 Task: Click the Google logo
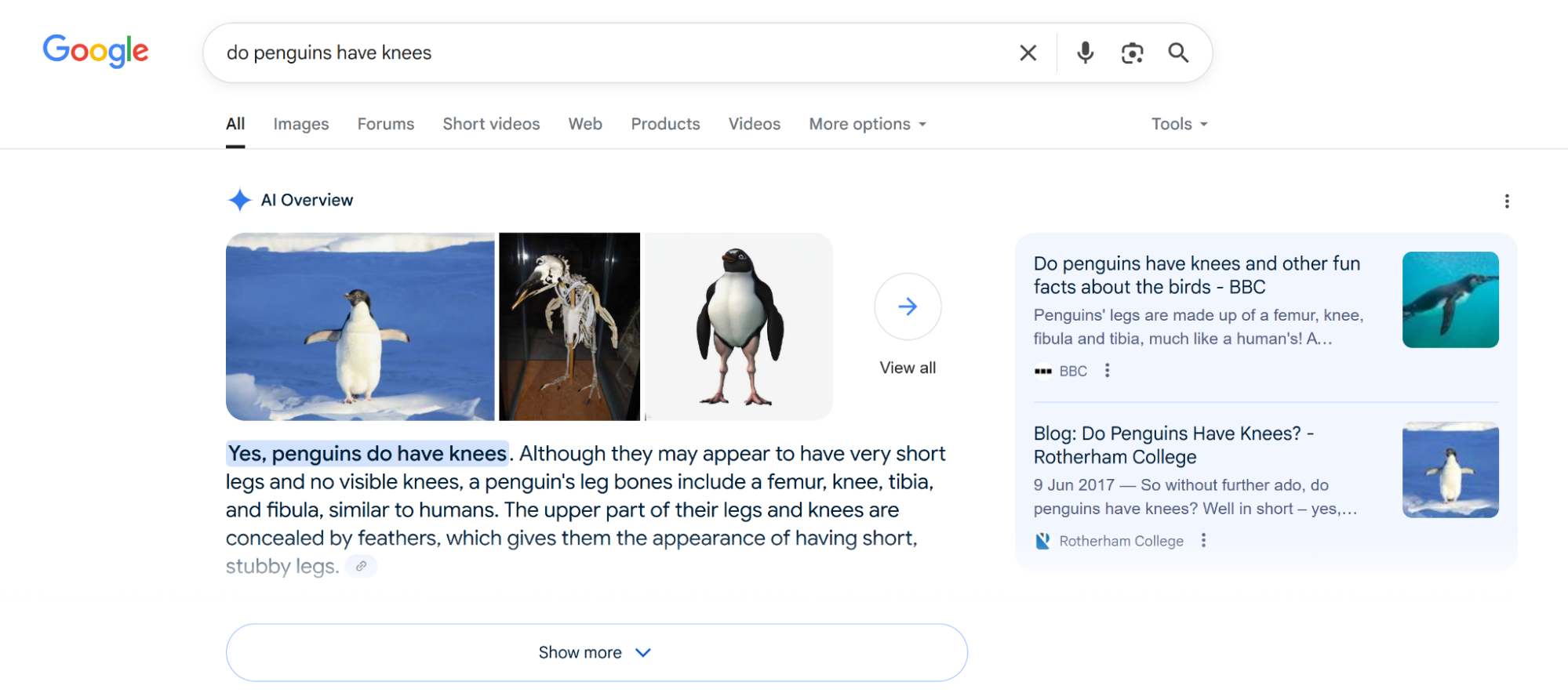pyautogui.click(x=96, y=52)
